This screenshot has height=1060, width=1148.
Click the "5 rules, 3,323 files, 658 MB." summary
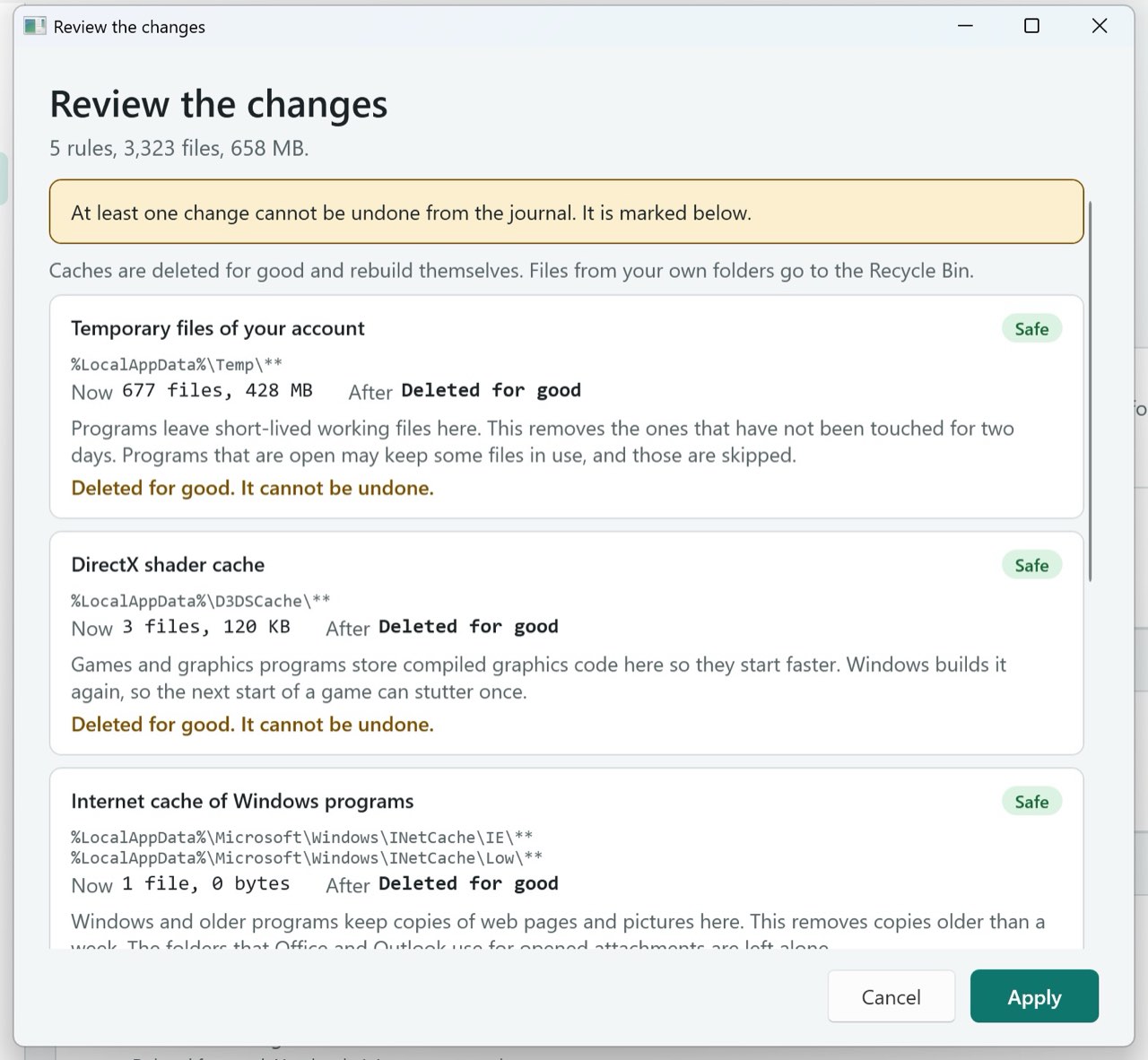point(179,148)
